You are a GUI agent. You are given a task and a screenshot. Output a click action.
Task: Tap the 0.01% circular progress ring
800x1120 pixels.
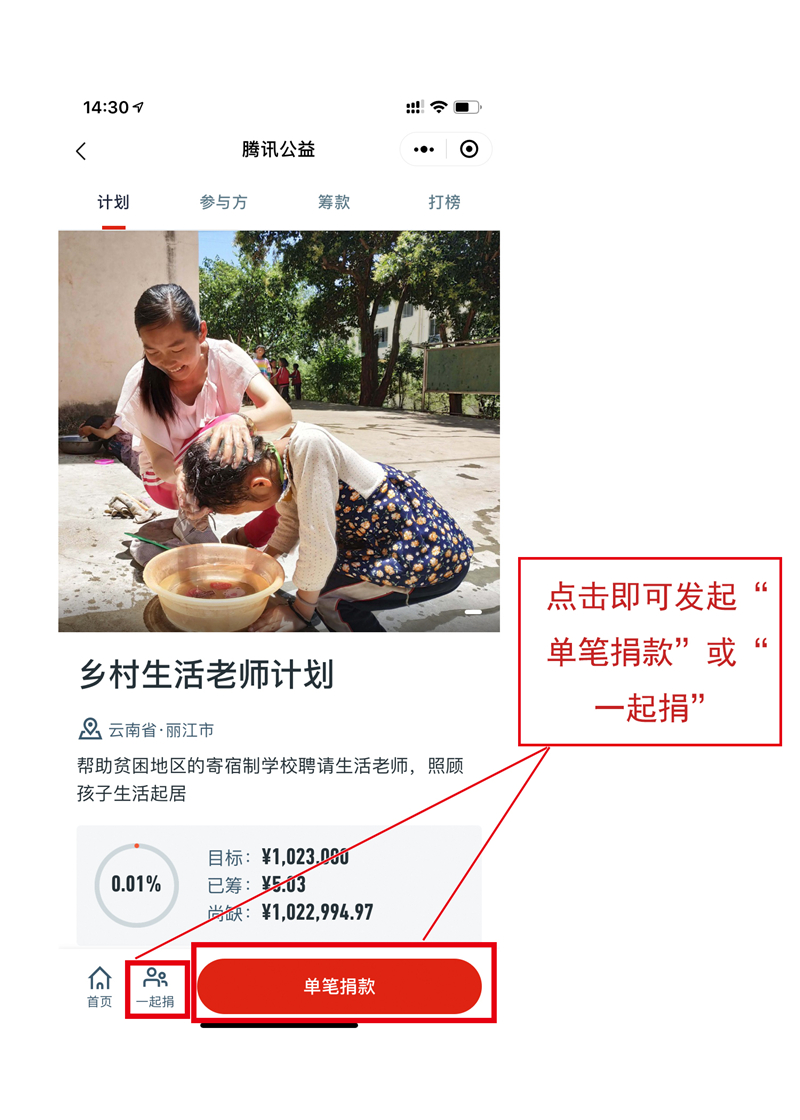136,884
